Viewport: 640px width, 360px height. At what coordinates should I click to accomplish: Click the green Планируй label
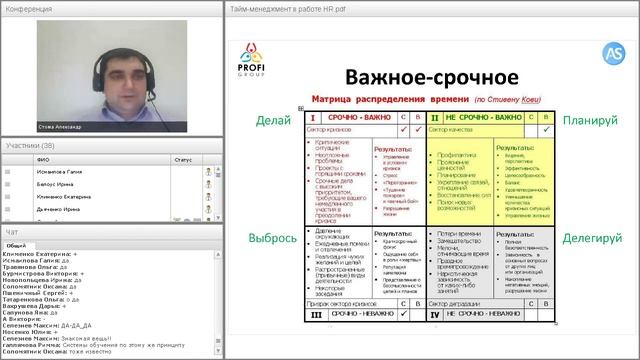(x=590, y=120)
